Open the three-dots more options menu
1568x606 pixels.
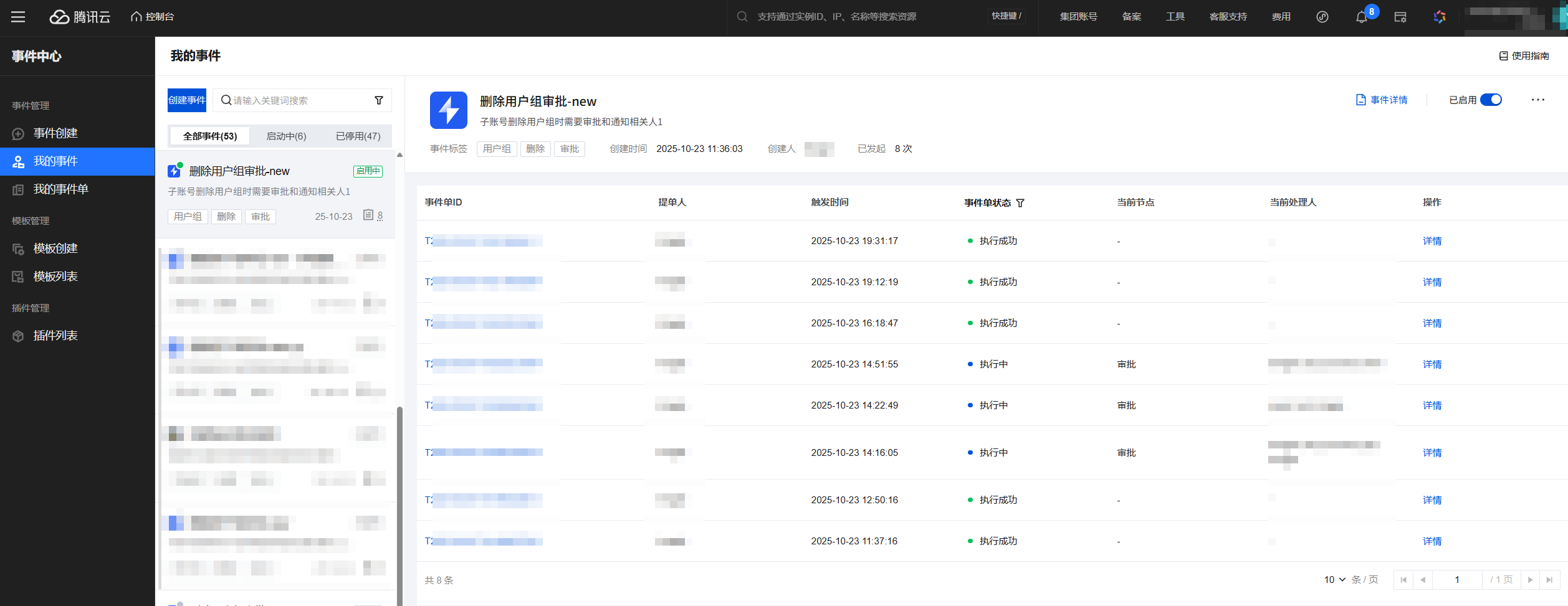(1537, 100)
